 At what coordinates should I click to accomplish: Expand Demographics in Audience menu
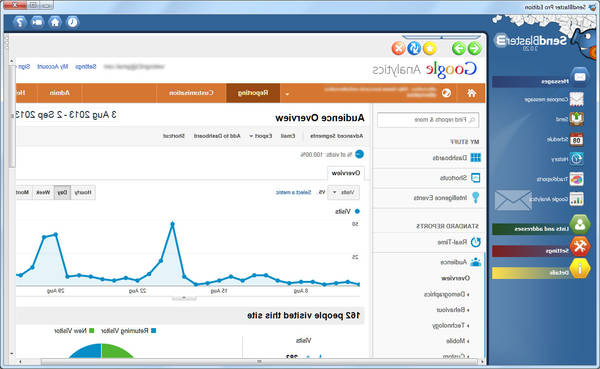(447, 294)
